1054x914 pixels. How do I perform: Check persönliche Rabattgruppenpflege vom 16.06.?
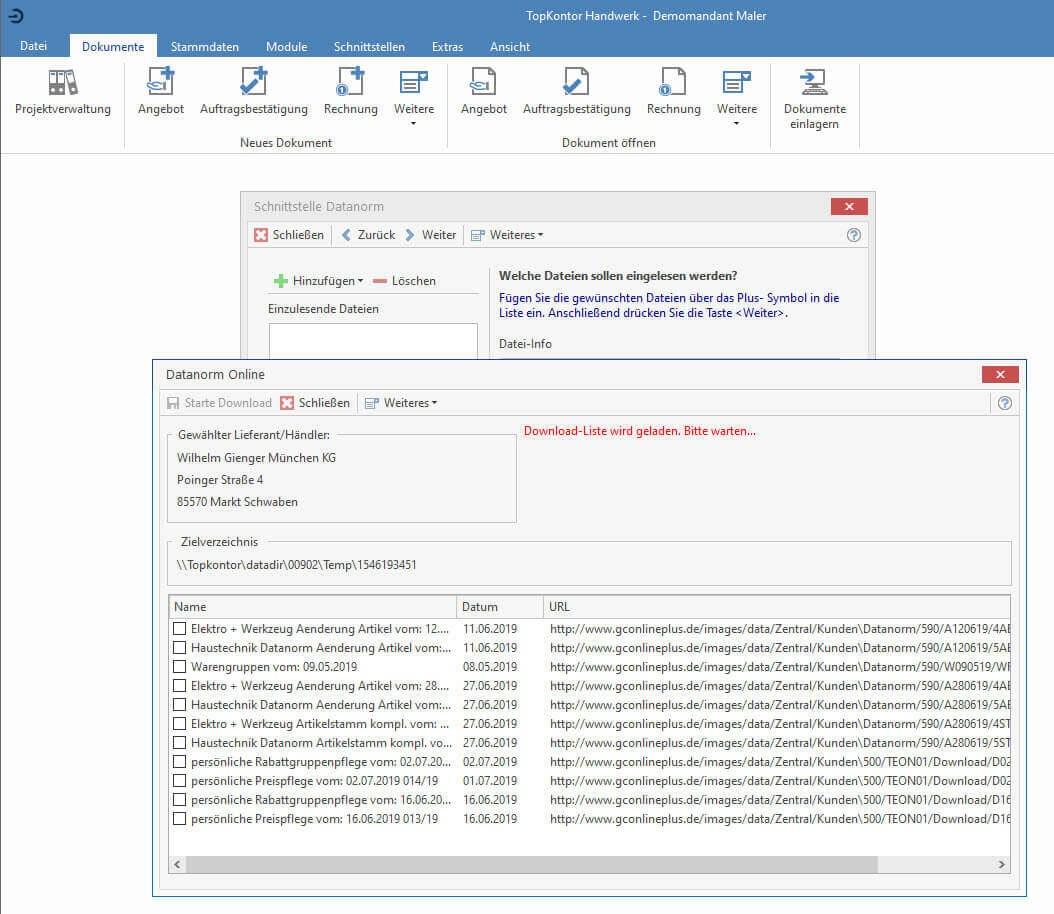[x=179, y=799]
